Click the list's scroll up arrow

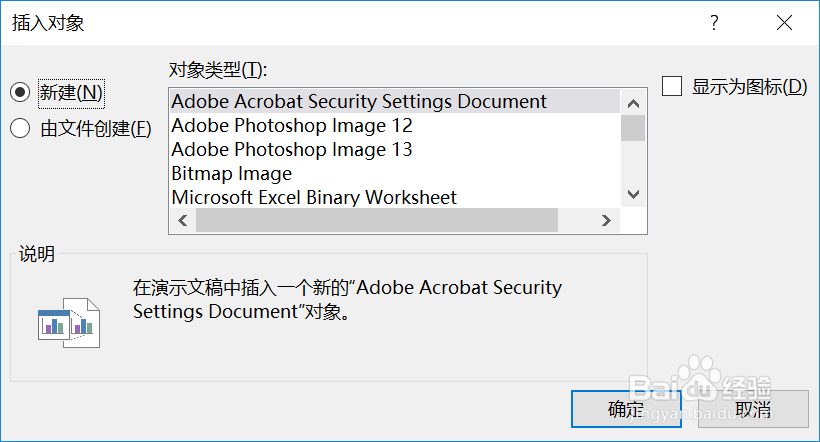coord(633,104)
